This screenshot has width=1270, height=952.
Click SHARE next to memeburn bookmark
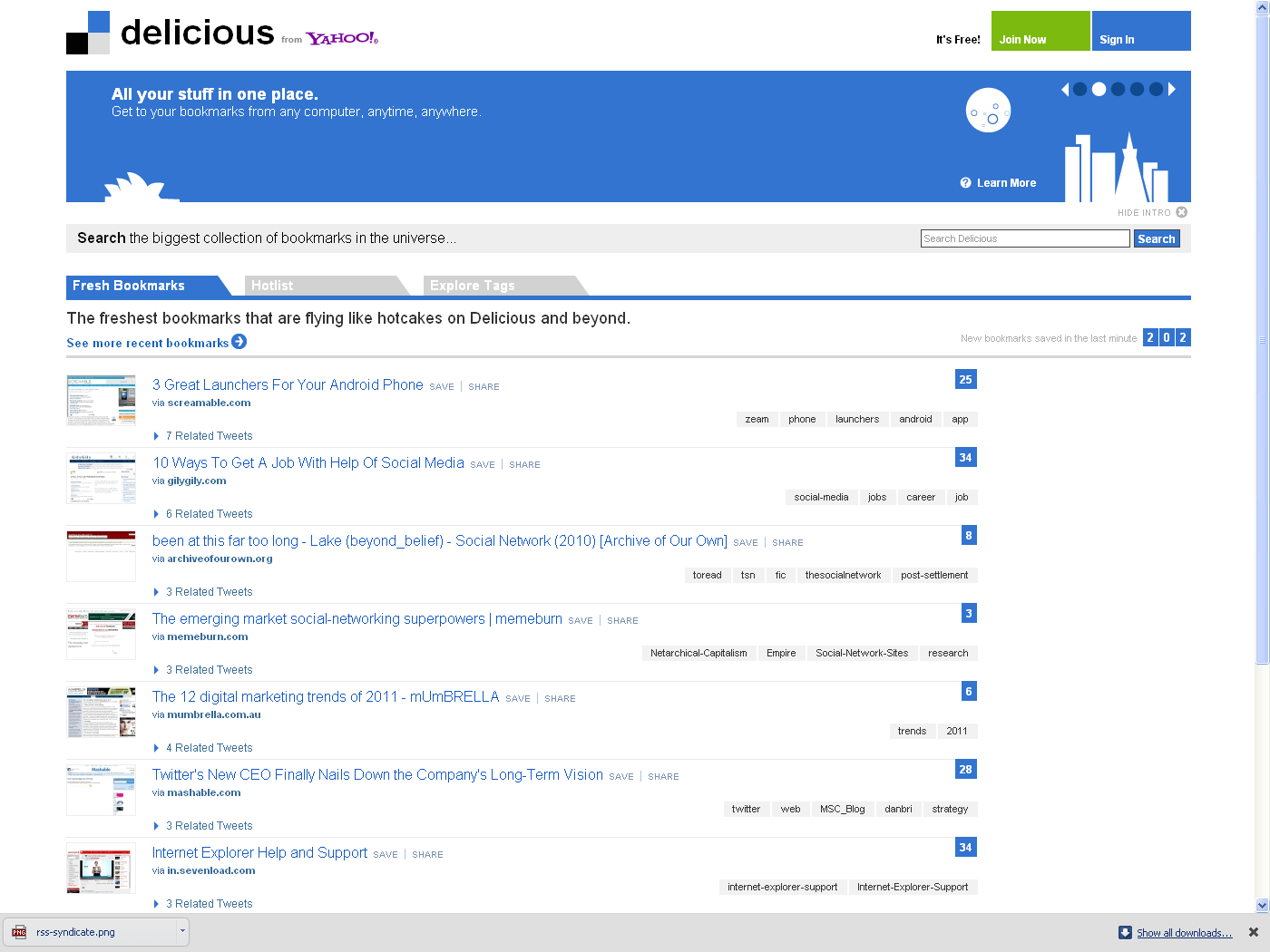point(622,621)
